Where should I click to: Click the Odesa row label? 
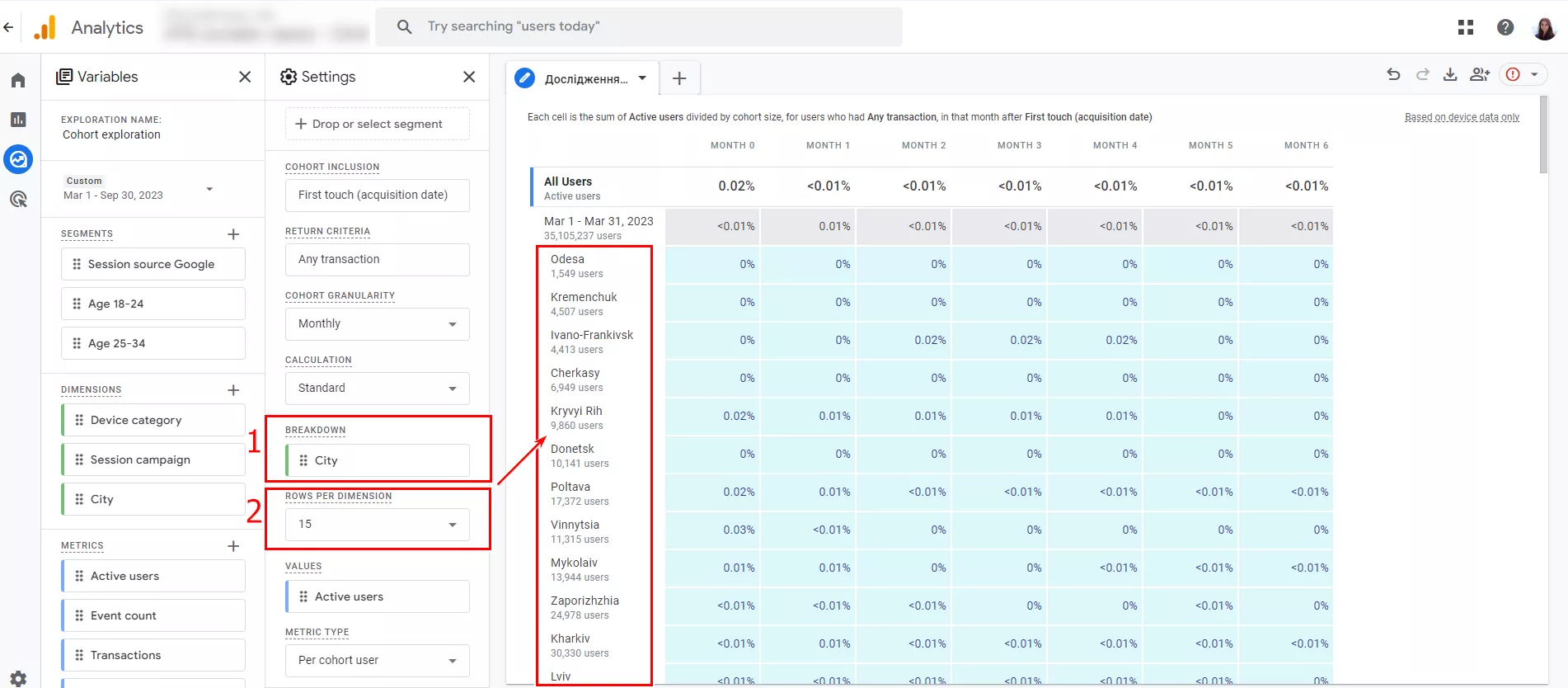coord(567,259)
